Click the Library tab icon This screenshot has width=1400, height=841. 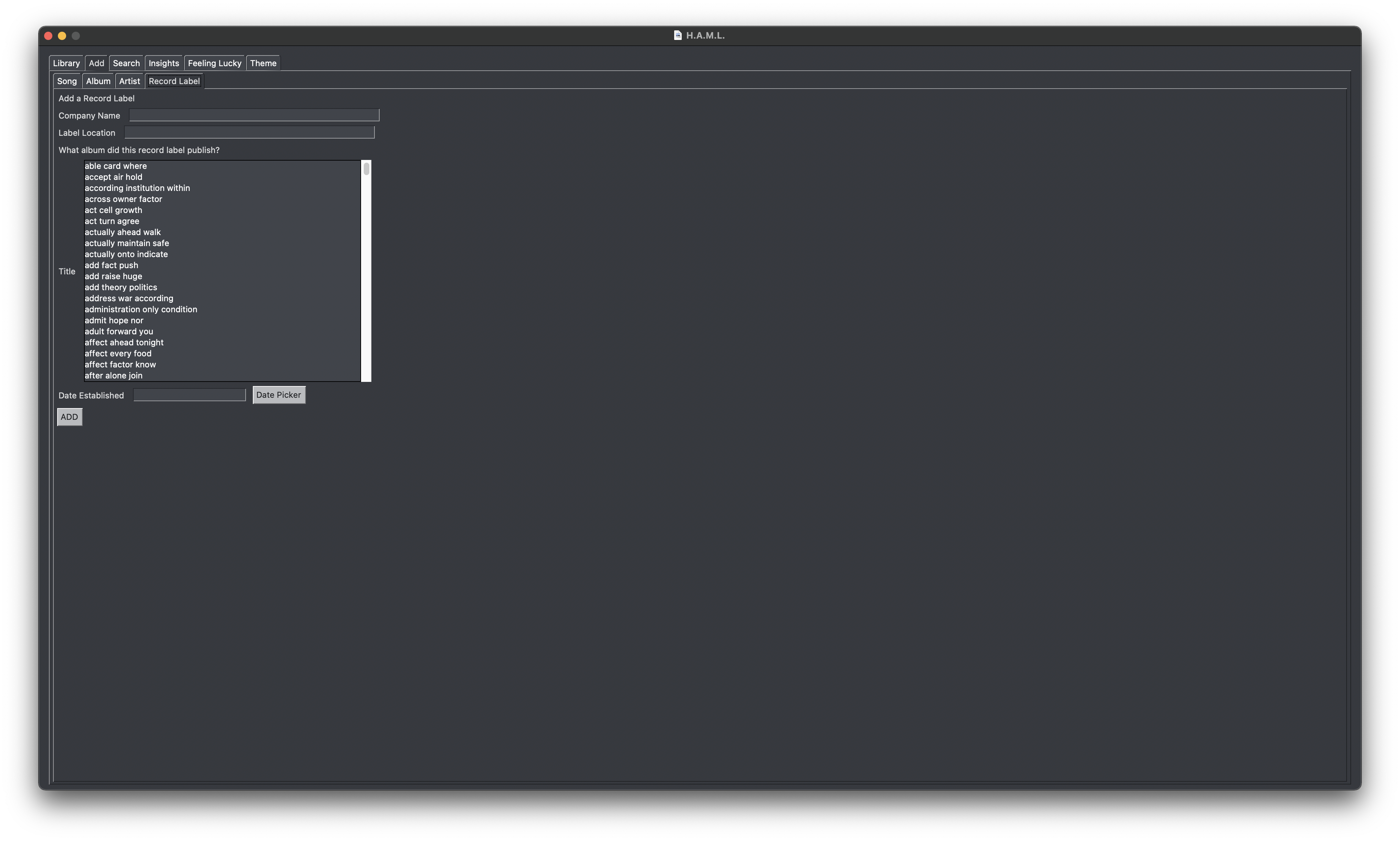tap(65, 62)
